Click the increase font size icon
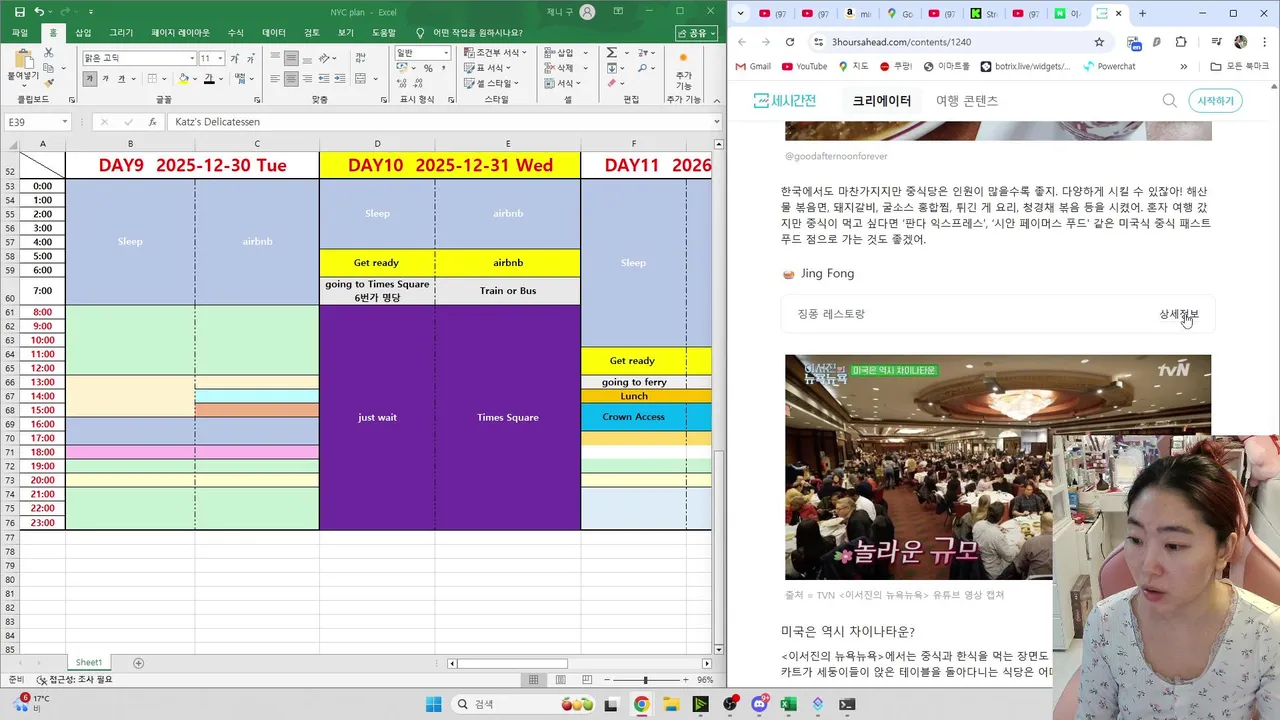The width and height of the screenshot is (1280, 720). pos(233,58)
